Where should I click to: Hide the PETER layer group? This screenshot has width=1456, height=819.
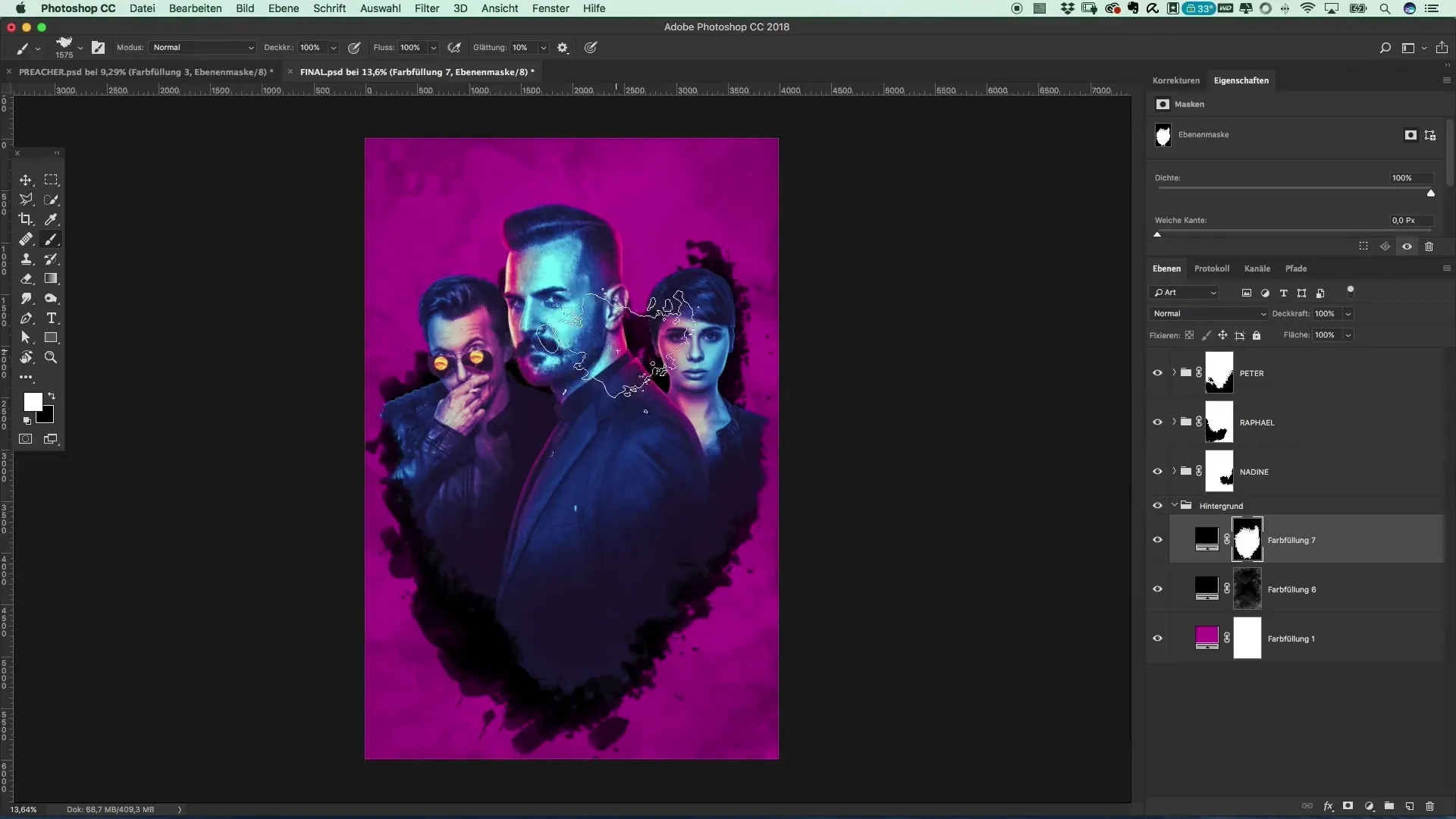(1157, 373)
